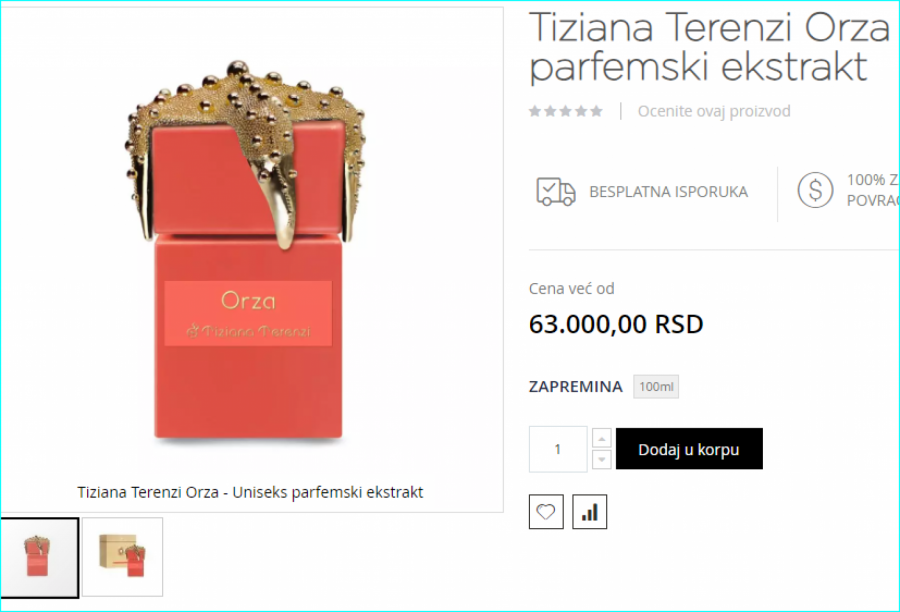This screenshot has height=612, width=900.
Task: Increase quantity with up arrow
Action: point(602,439)
